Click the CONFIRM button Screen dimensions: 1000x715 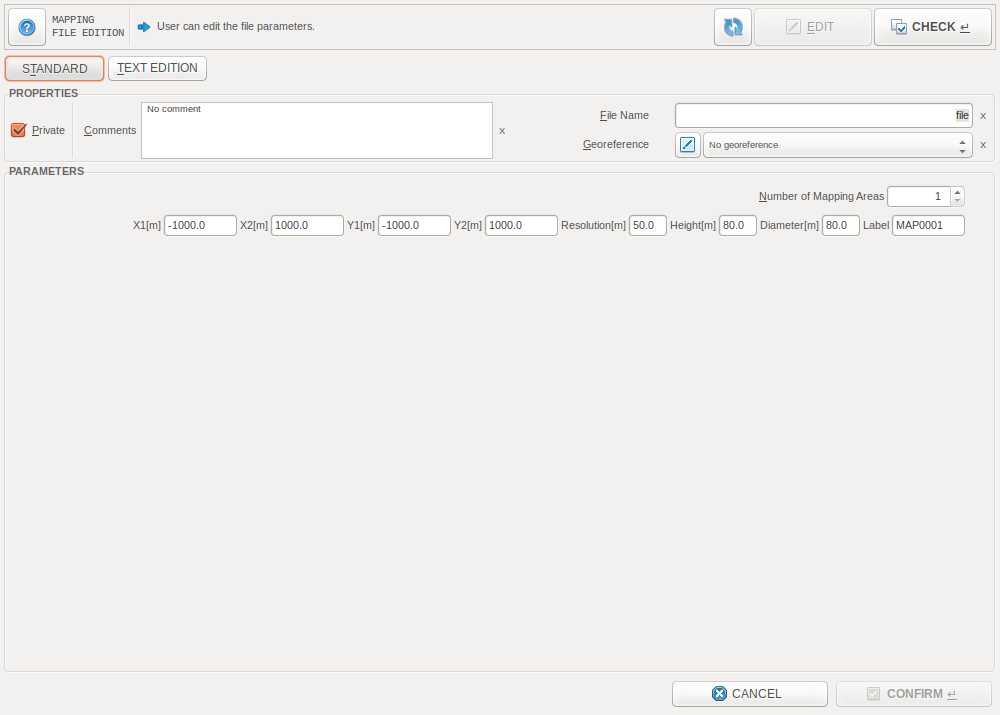914,694
